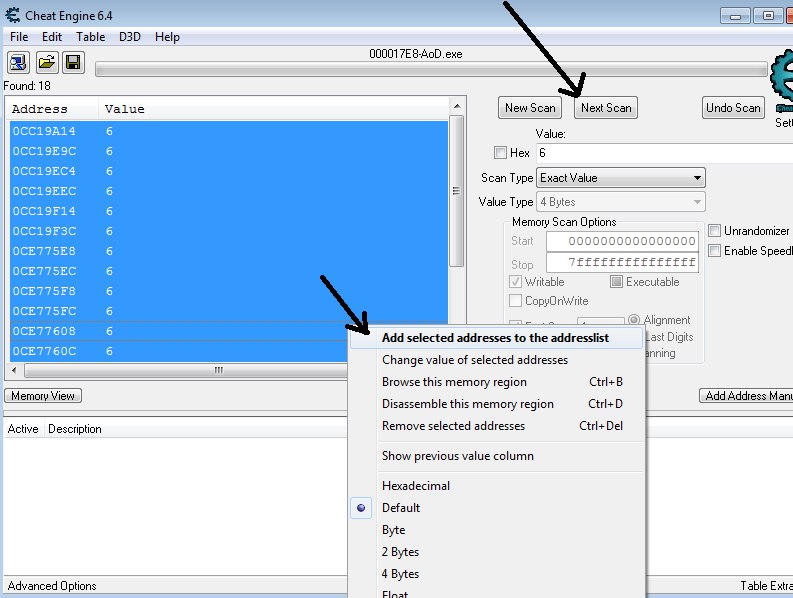Toggle the Hex checkbox
Viewport: 793px width, 598px height.
[500, 152]
